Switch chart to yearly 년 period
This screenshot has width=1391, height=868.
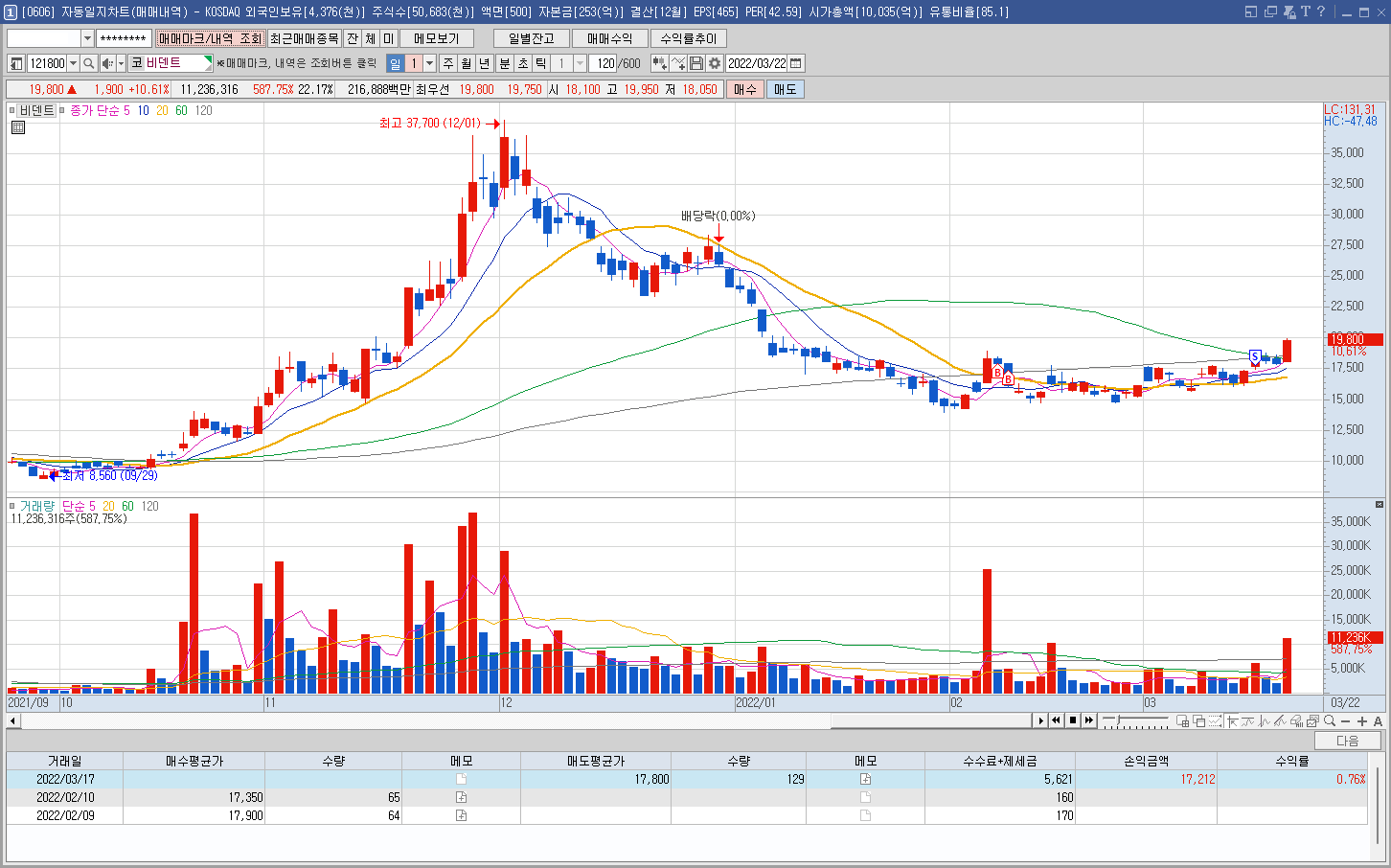click(x=485, y=63)
